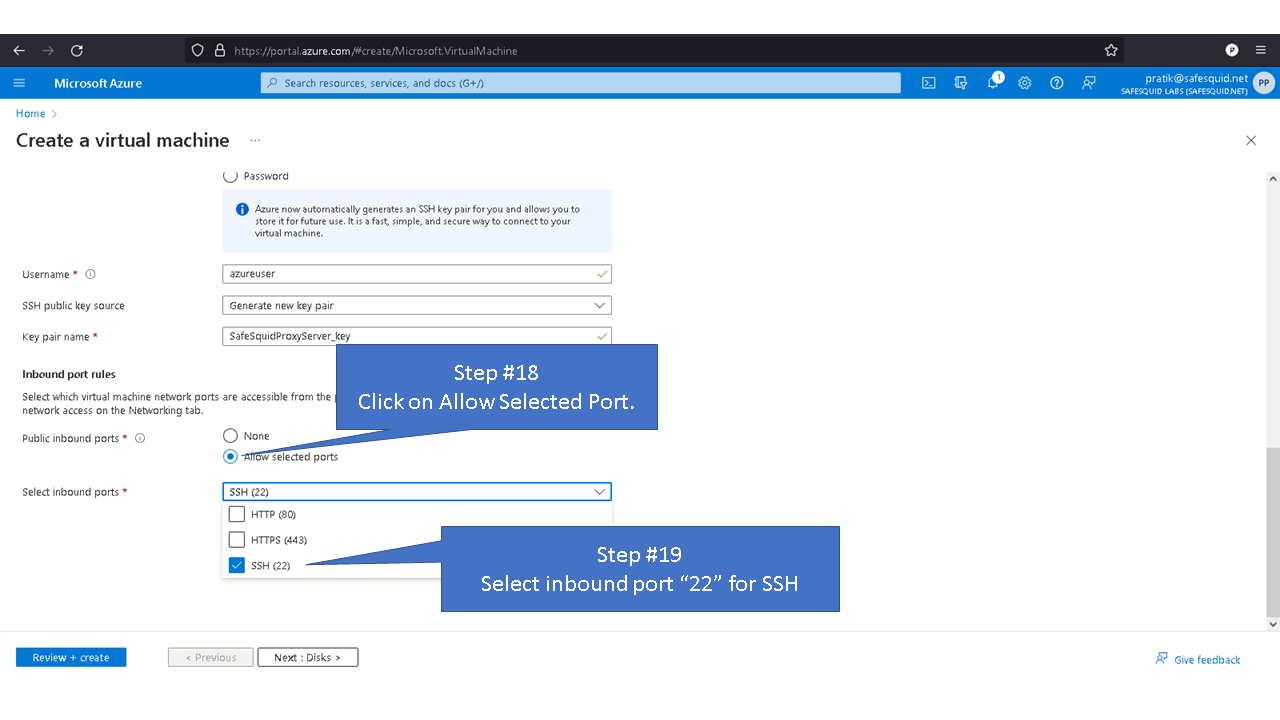Click the Username input field
Screen dimensions: 1280x720
coord(408,273)
